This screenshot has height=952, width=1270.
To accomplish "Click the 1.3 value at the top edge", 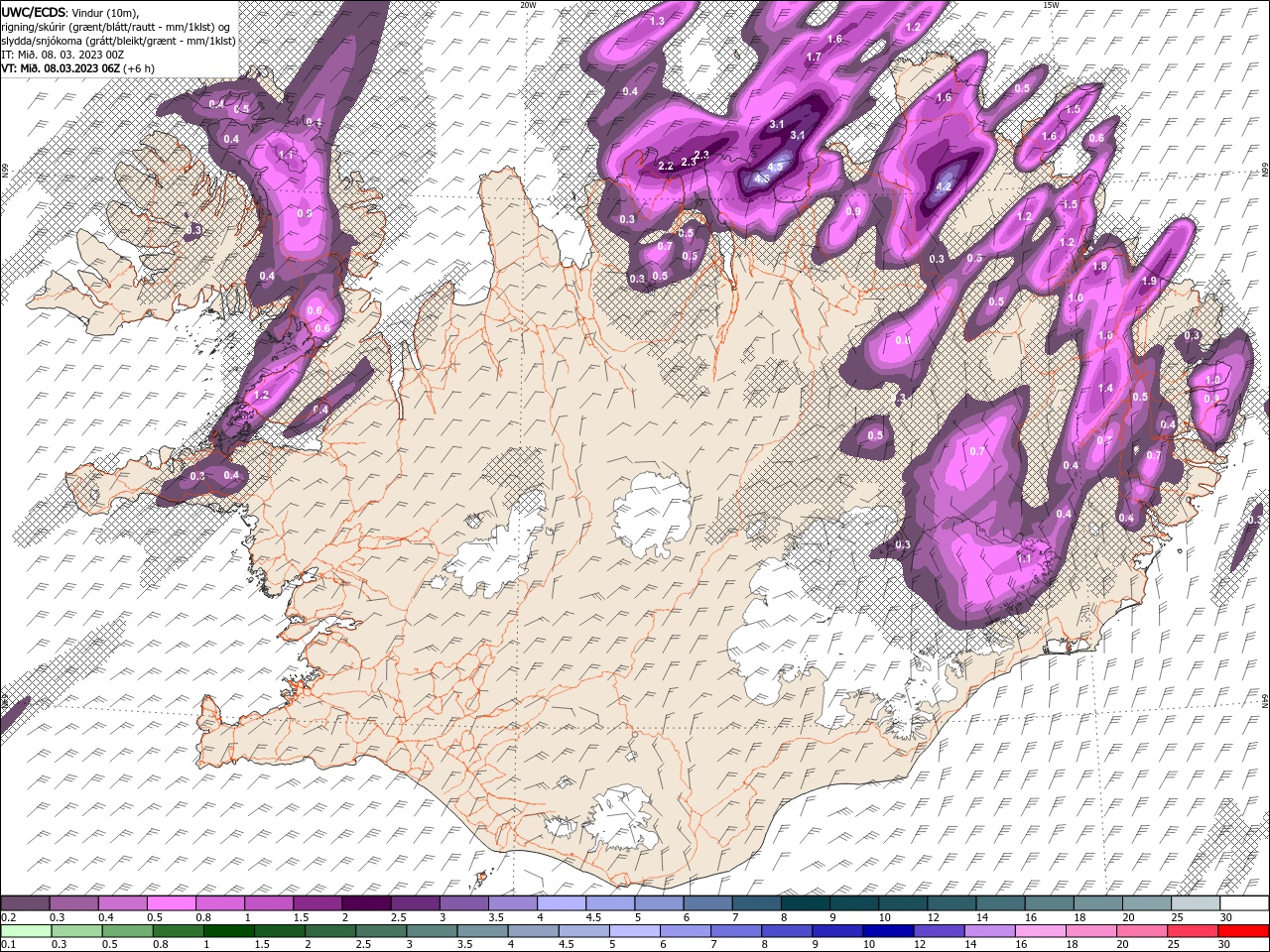I will pyautogui.click(x=657, y=21).
